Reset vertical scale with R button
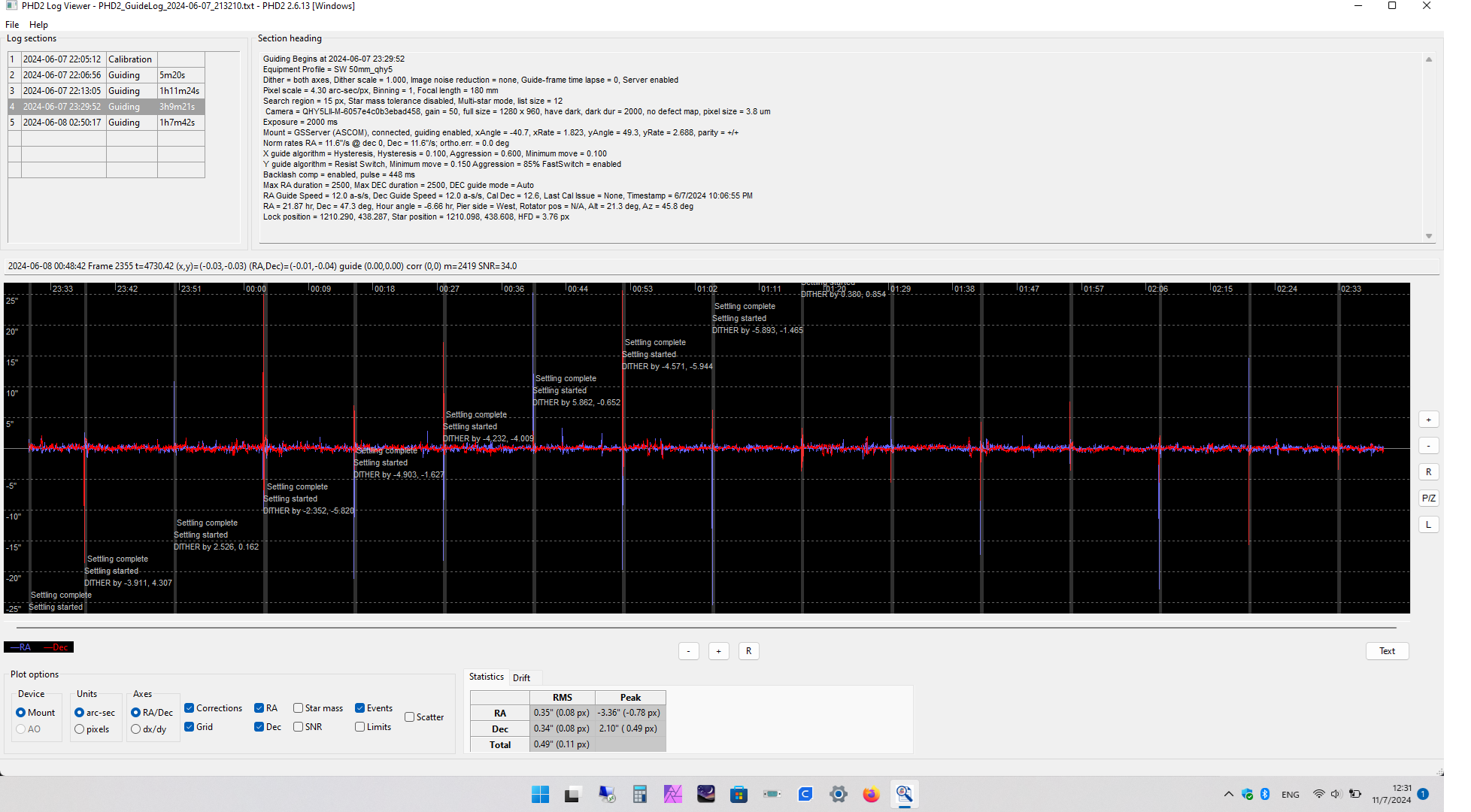This screenshot has width=1471, height=812. 1428,472
